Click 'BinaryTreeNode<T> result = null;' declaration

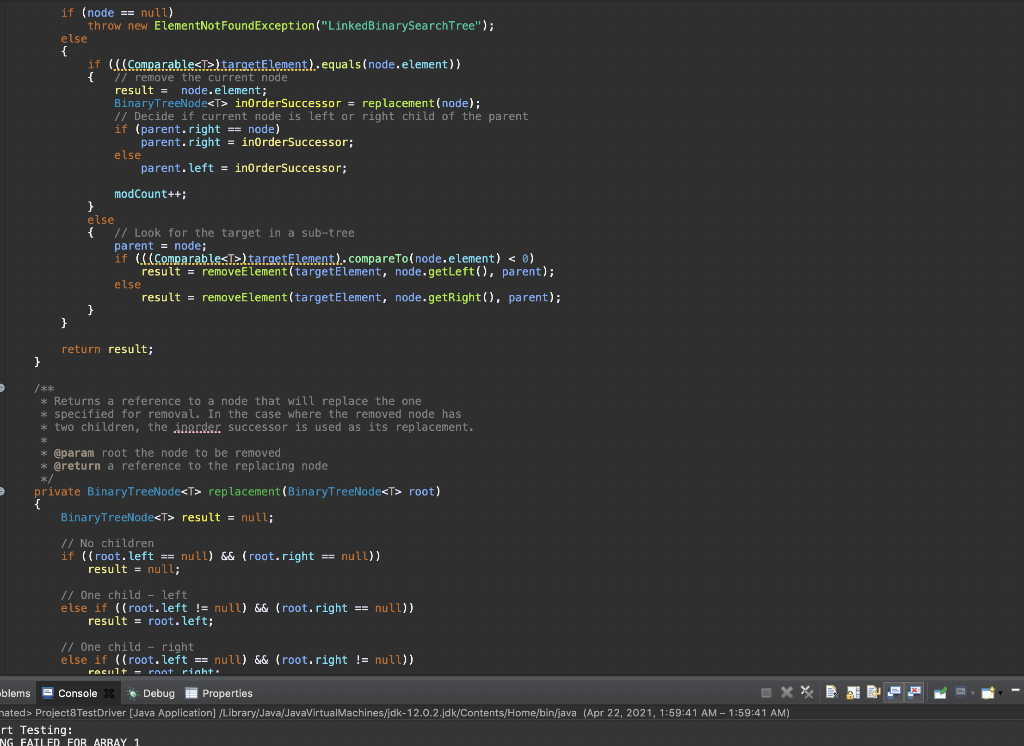[167, 517]
